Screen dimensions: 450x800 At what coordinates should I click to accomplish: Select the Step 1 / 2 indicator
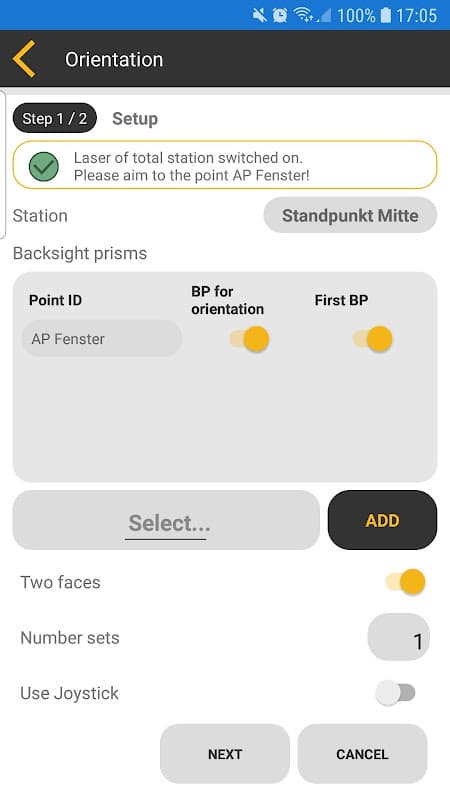click(x=55, y=118)
